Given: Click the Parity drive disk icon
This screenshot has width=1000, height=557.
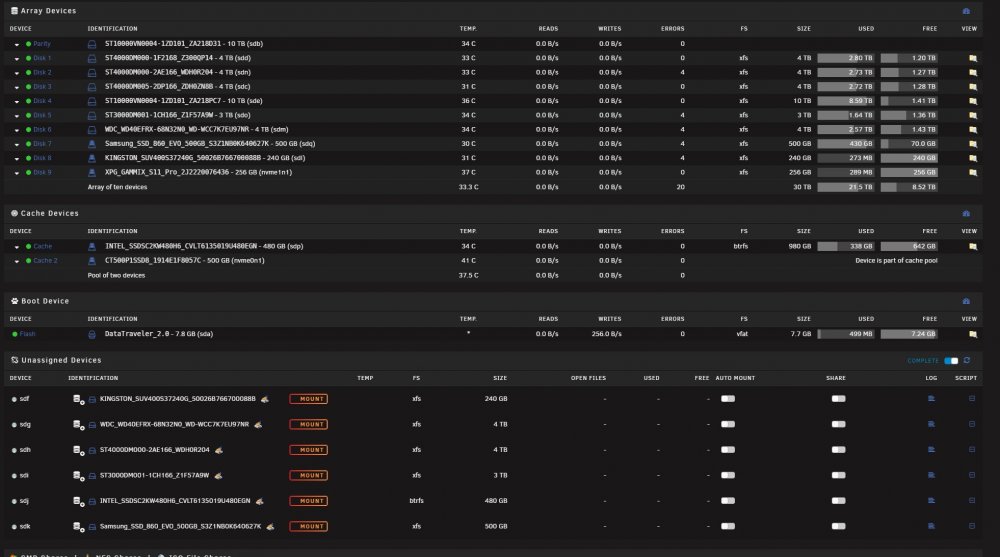Looking at the screenshot, I should (92, 44).
